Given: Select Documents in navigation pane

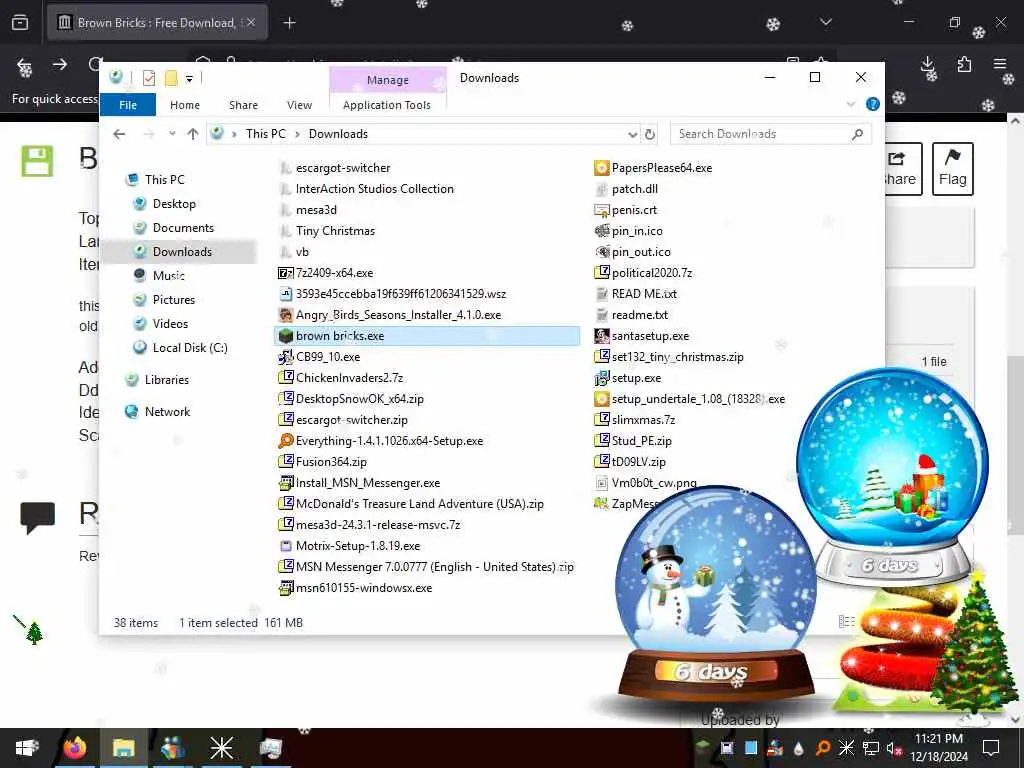Looking at the screenshot, I should 183,228.
